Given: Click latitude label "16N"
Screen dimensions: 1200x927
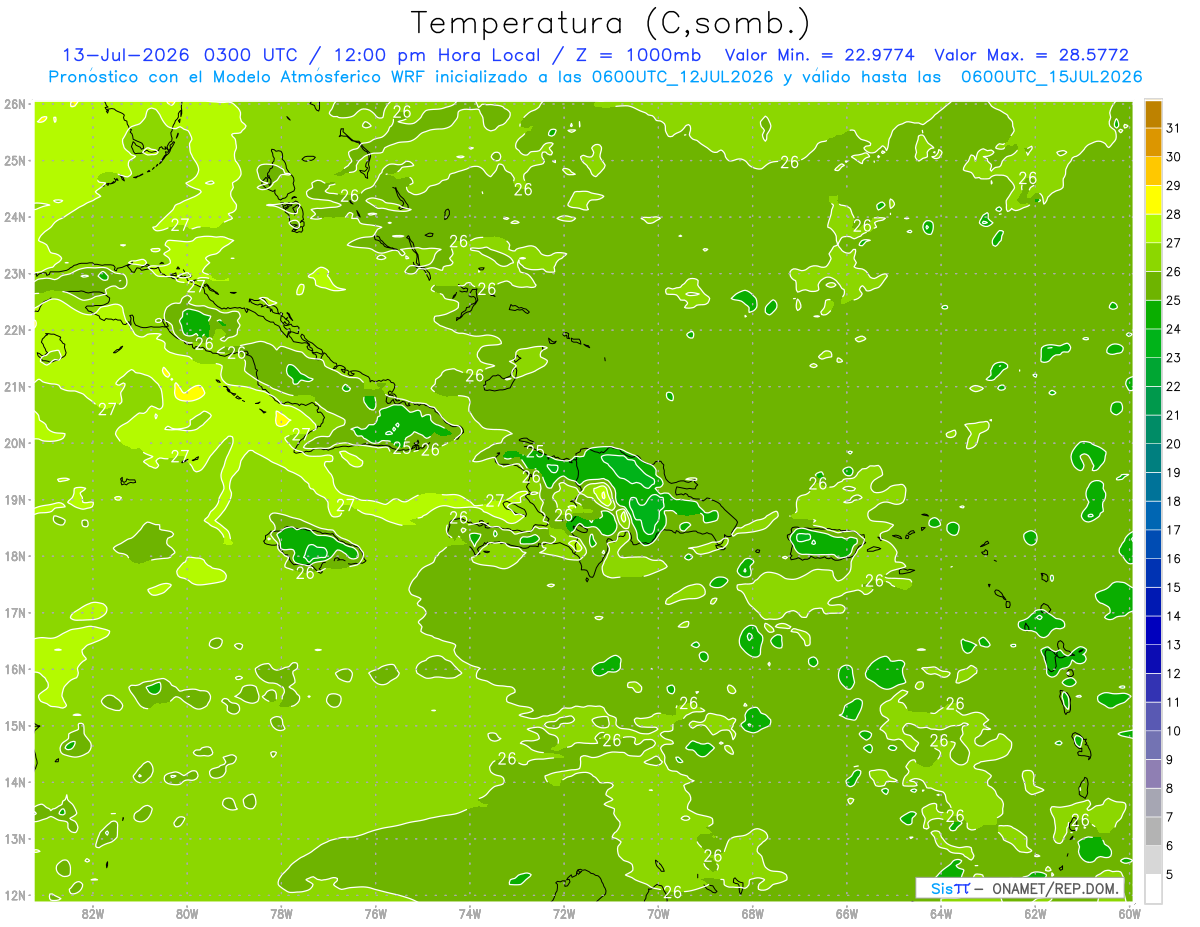Looking at the screenshot, I should (x=15, y=669).
